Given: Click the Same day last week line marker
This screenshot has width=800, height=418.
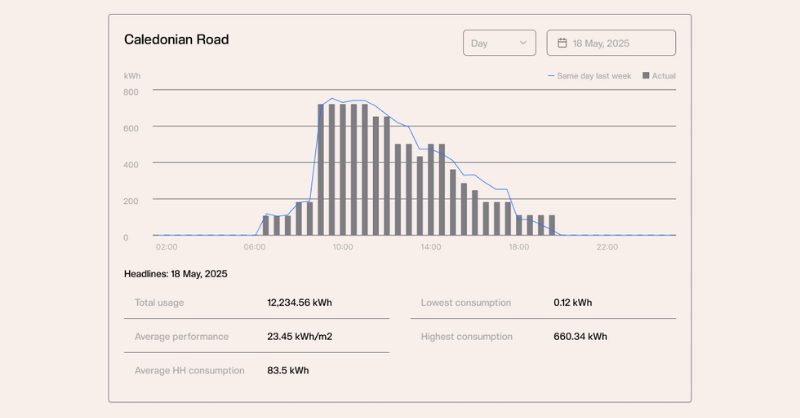Looking at the screenshot, I should coord(550,76).
